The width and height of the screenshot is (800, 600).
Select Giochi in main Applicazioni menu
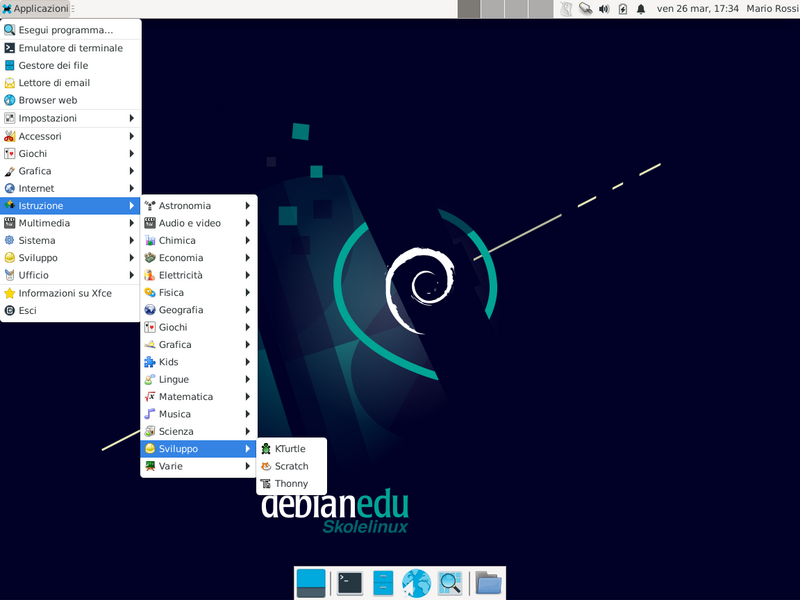point(70,154)
